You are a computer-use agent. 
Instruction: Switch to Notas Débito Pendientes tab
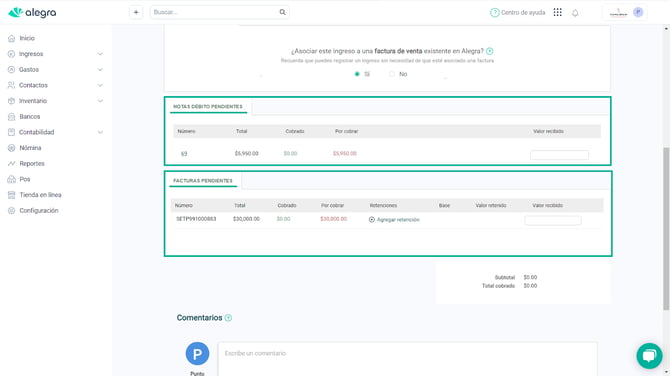tap(208, 106)
